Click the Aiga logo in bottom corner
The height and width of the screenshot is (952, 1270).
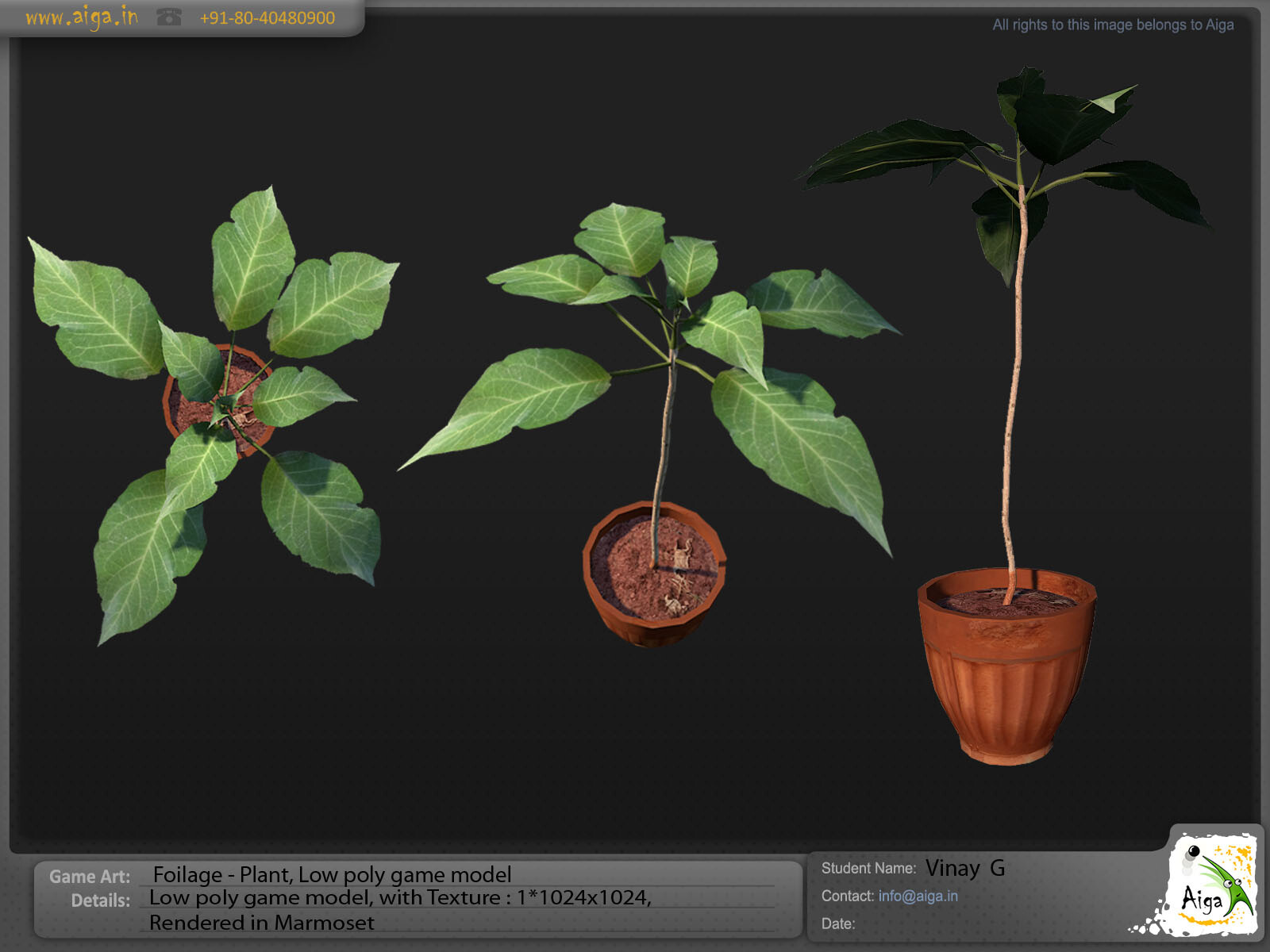point(1210,885)
